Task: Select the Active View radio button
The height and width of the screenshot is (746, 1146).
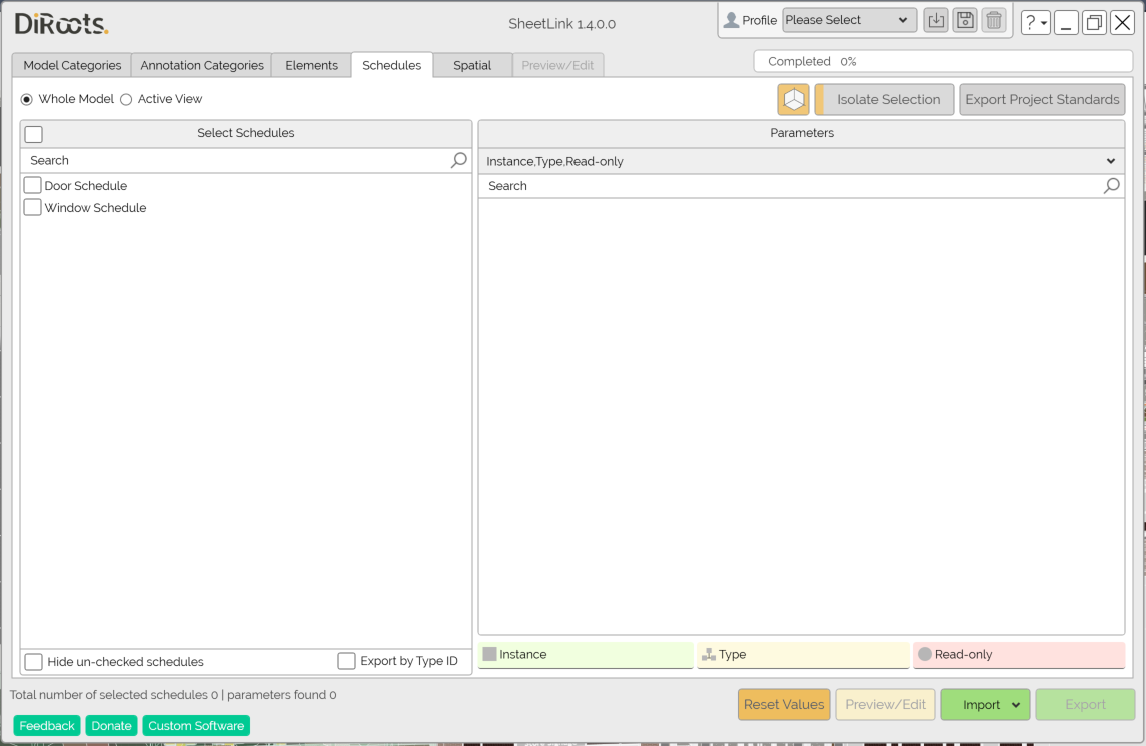Action: click(x=126, y=99)
